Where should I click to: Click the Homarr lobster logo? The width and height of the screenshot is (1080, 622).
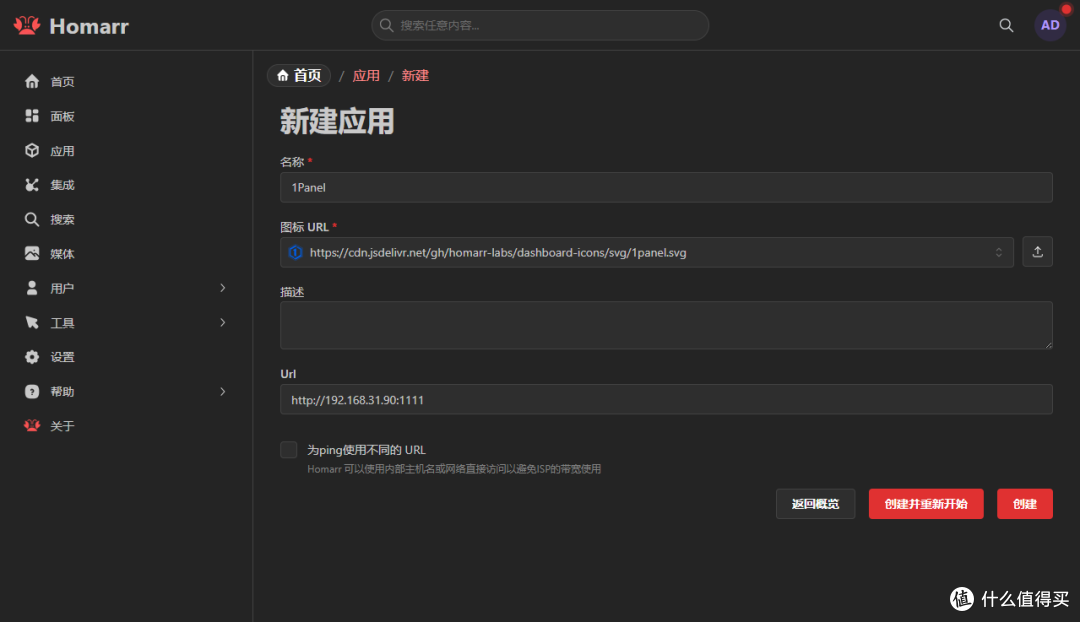pyautogui.click(x=27, y=25)
